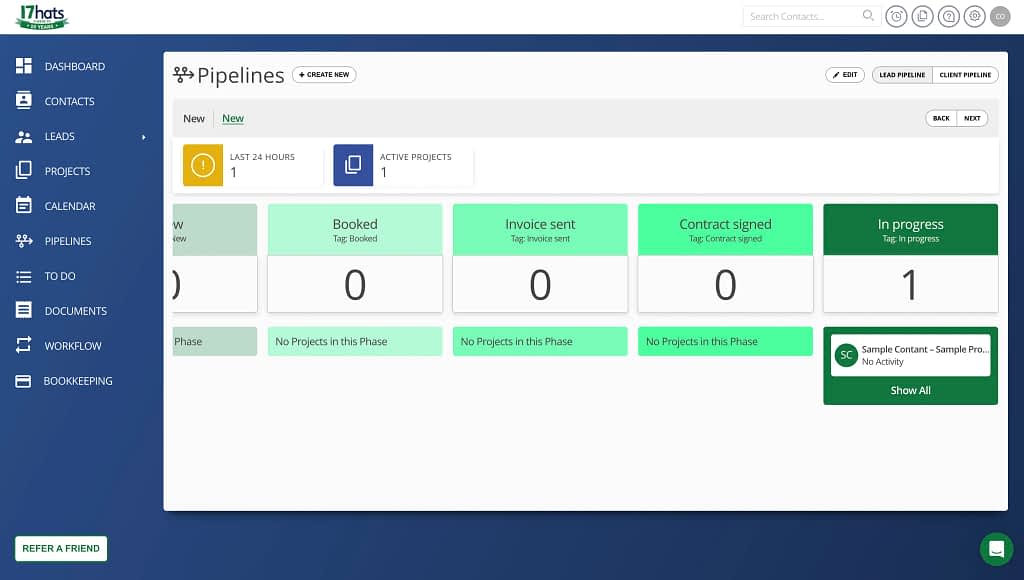The image size is (1024, 580).
Task: Click the SC avatar on sample project
Action: click(x=846, y=355)
